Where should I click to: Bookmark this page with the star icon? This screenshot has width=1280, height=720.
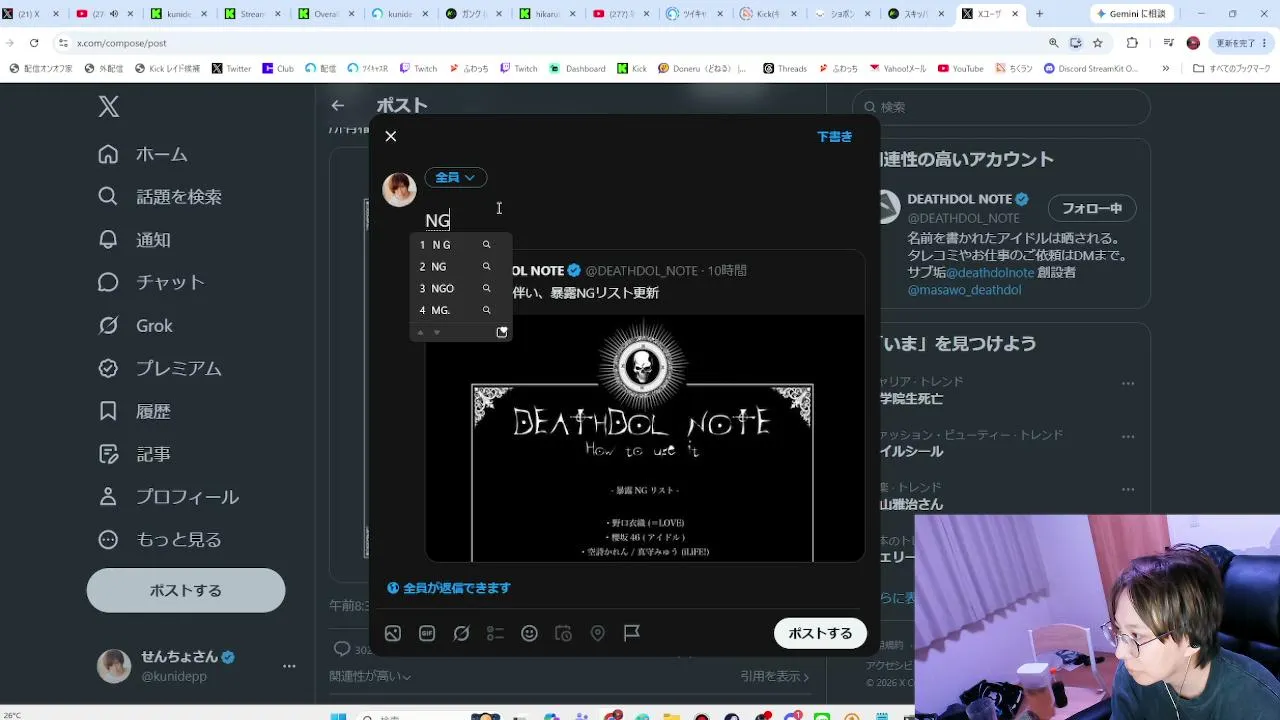pyautogui.click(x=1097, y=43)
